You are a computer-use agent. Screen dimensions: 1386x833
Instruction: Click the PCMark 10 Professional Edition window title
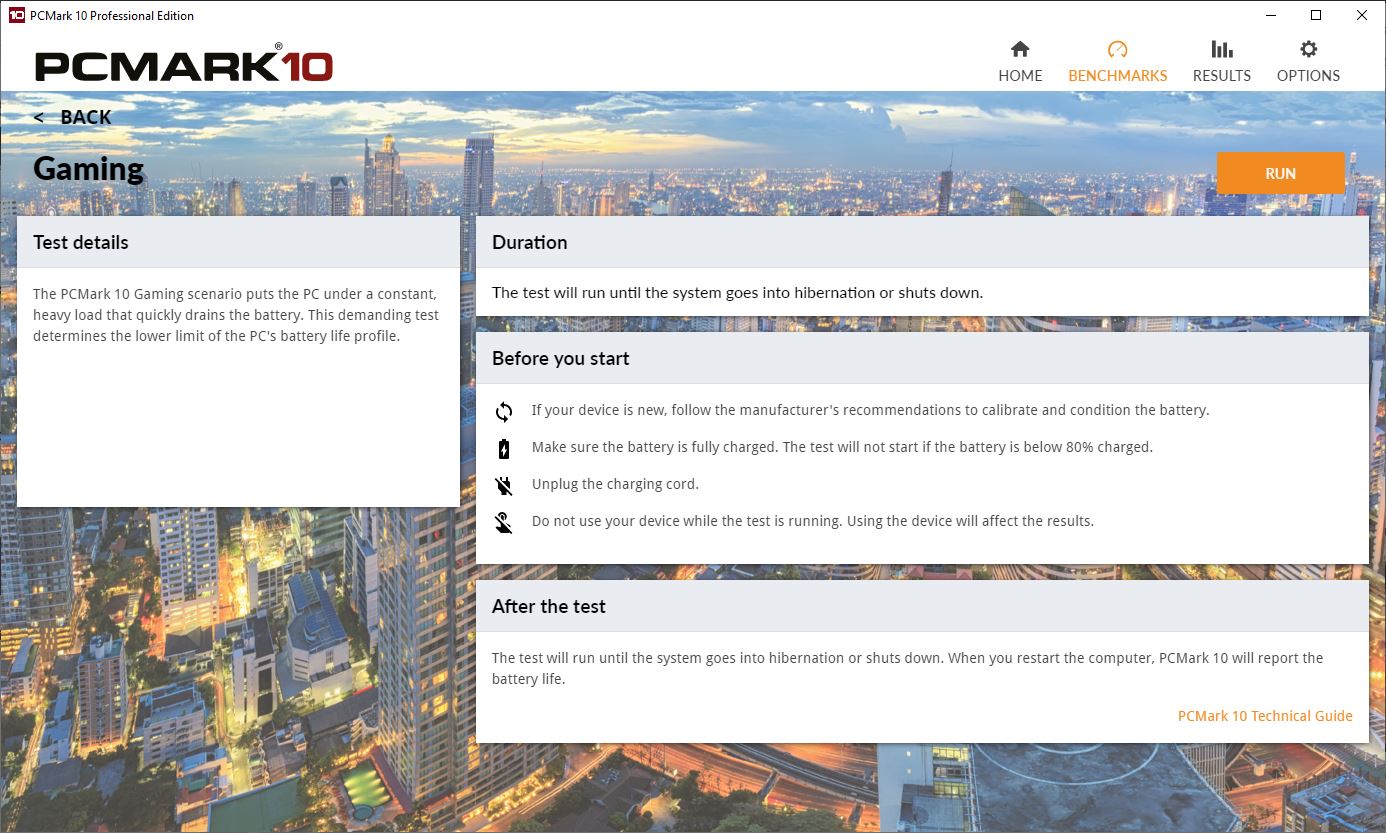(x=112, y=15)
